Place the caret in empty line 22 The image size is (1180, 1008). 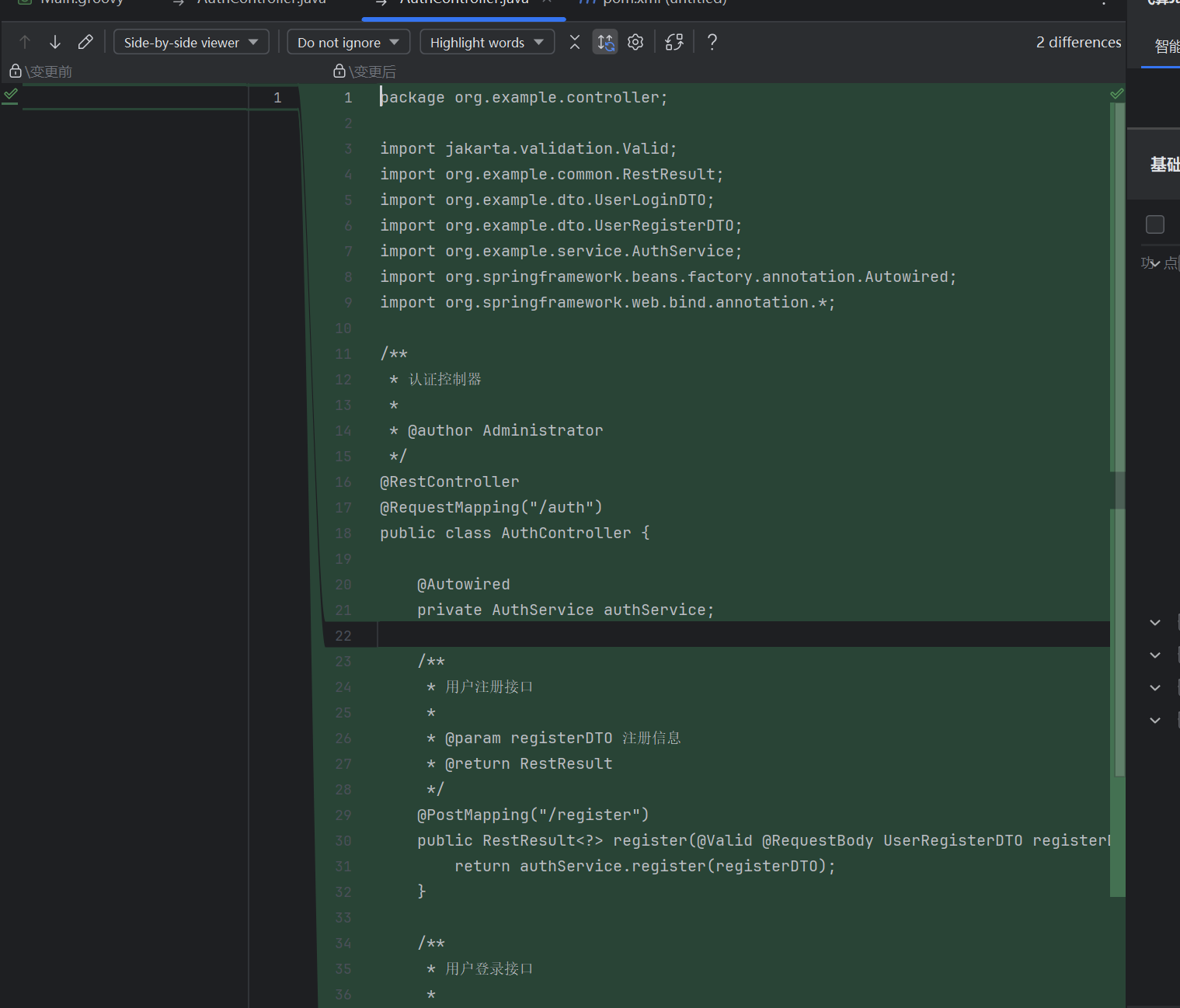coord(743,634)
